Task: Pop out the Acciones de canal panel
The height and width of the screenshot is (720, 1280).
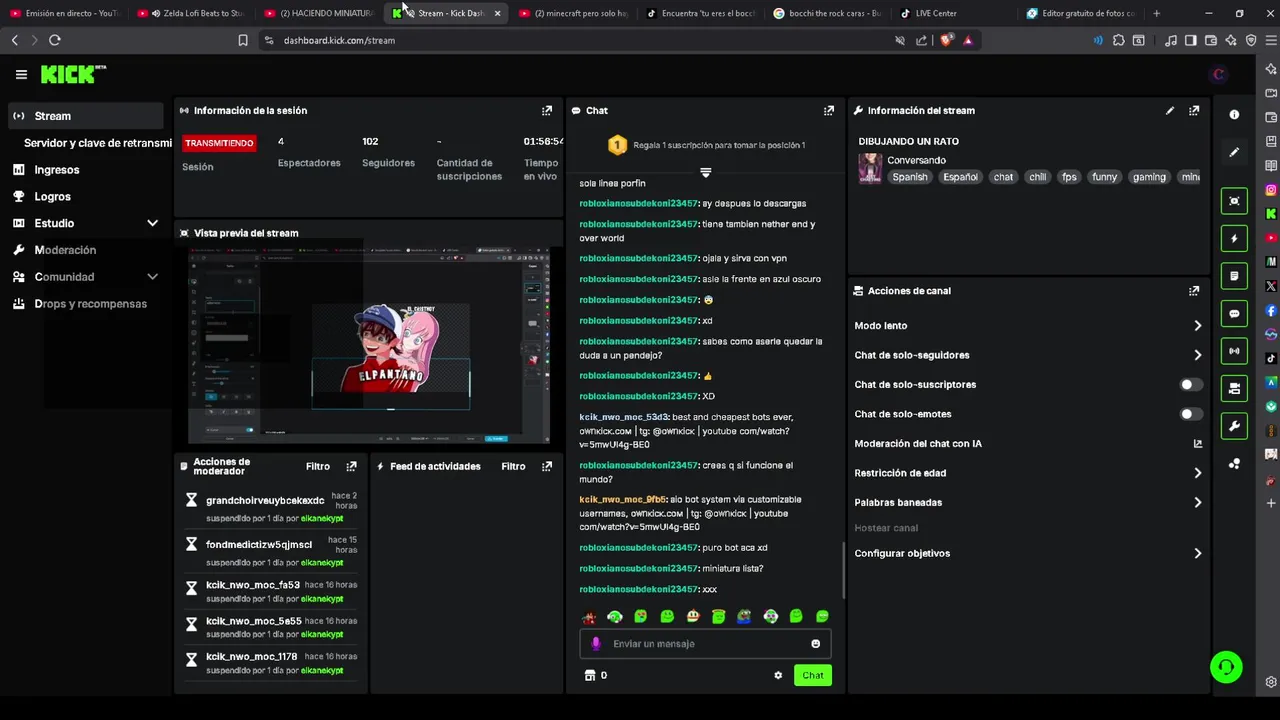Action: pos(1194,291)
